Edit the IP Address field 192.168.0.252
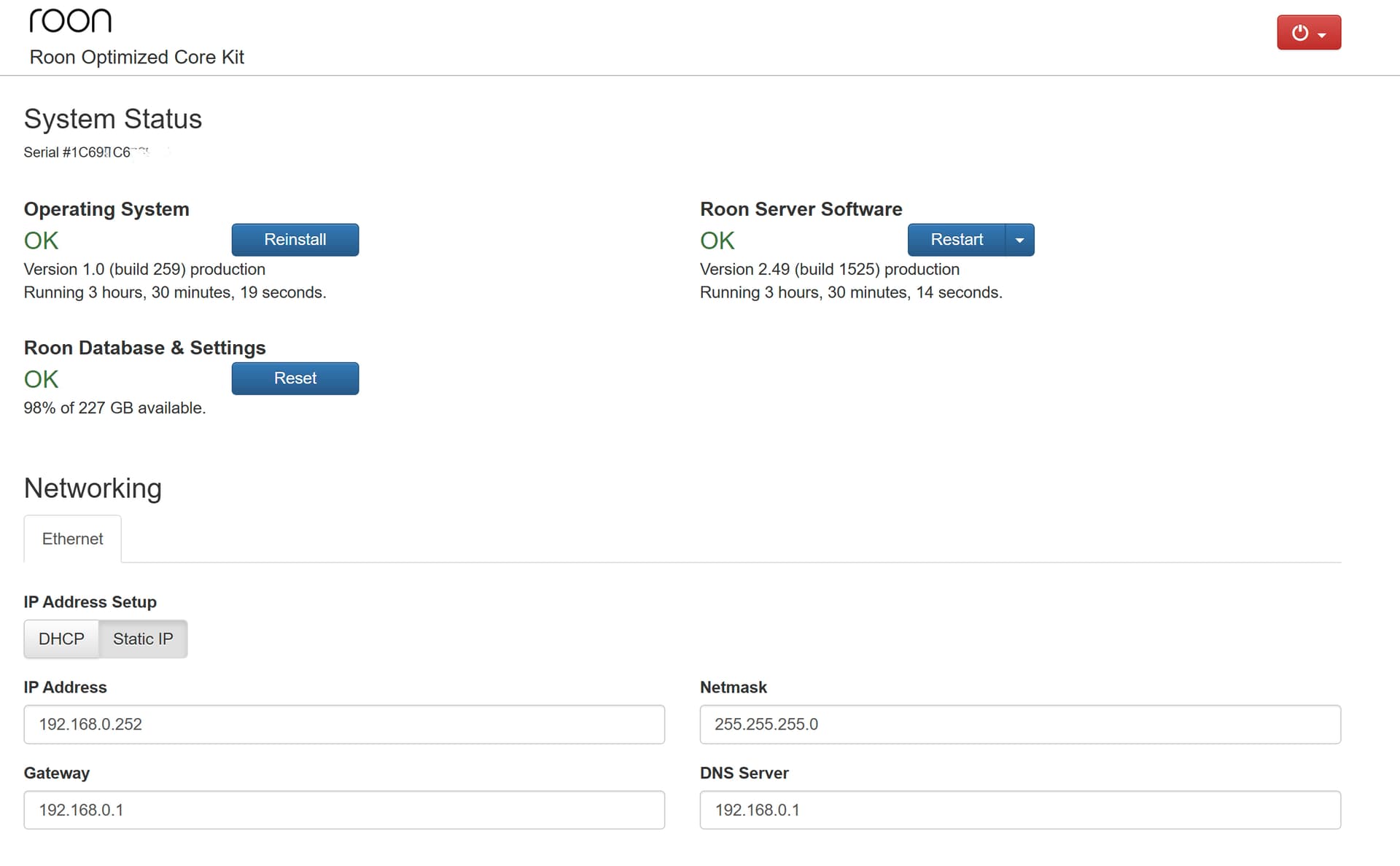 point(344,725)
